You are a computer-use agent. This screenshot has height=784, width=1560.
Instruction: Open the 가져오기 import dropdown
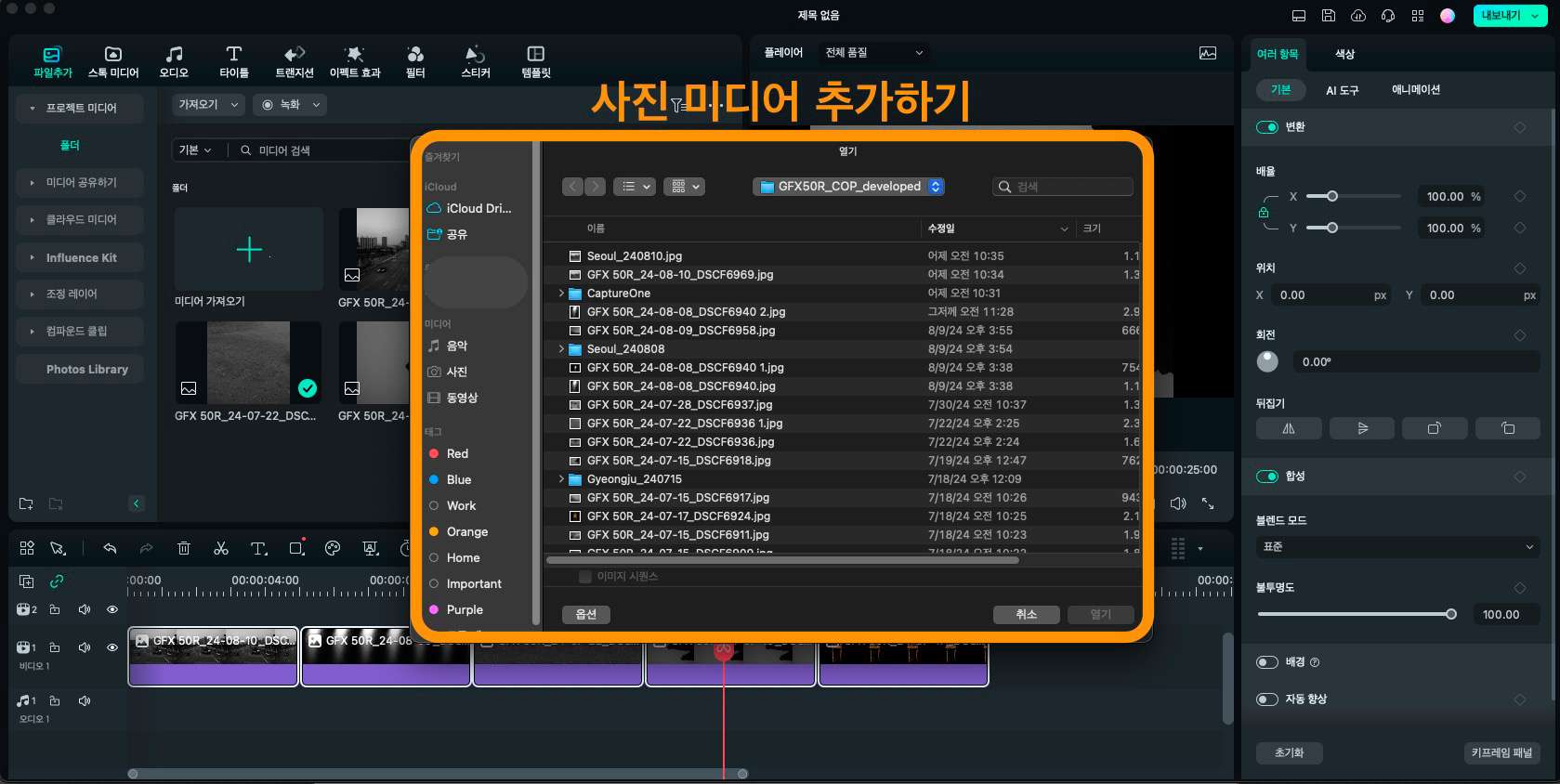[x=209, y=105]
